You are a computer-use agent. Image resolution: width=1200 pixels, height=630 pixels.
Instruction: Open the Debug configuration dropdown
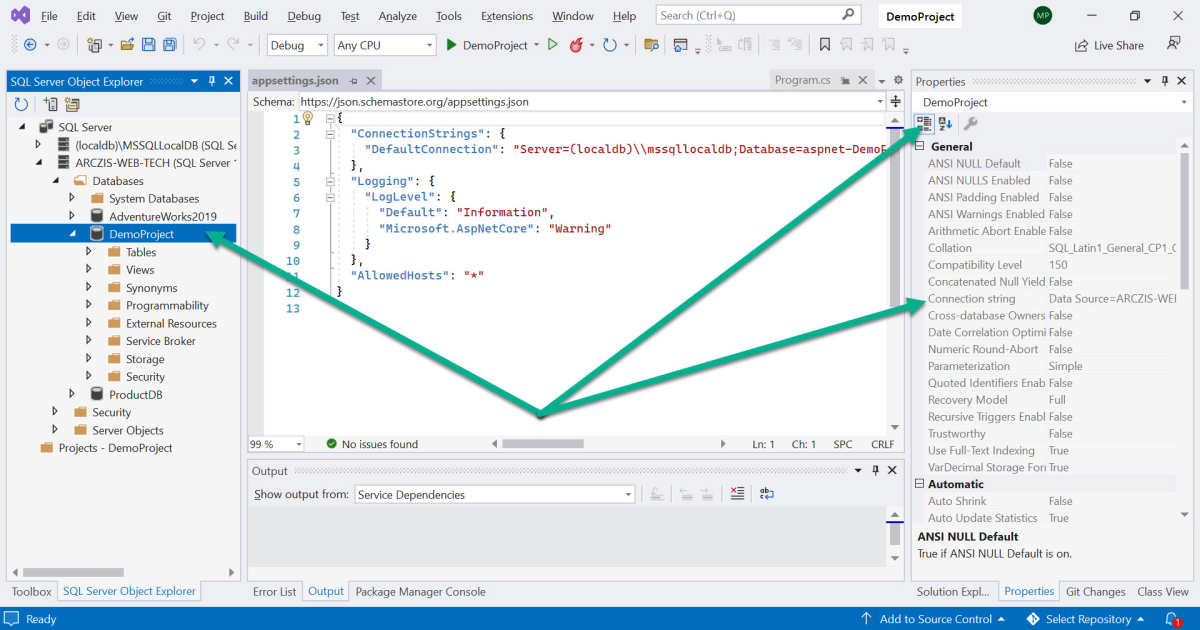pyautogui.click(x=297, y=45)
